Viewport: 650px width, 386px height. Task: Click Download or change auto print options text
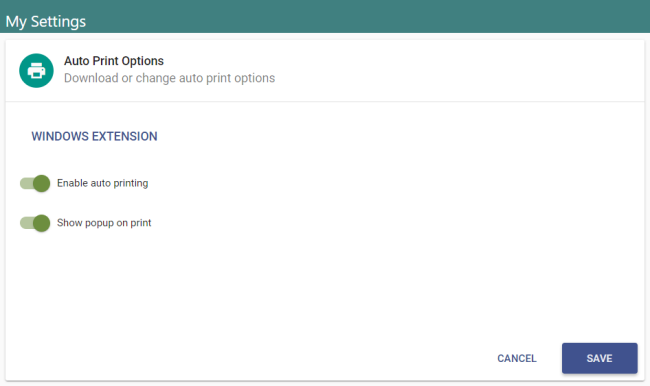[169, 78]
